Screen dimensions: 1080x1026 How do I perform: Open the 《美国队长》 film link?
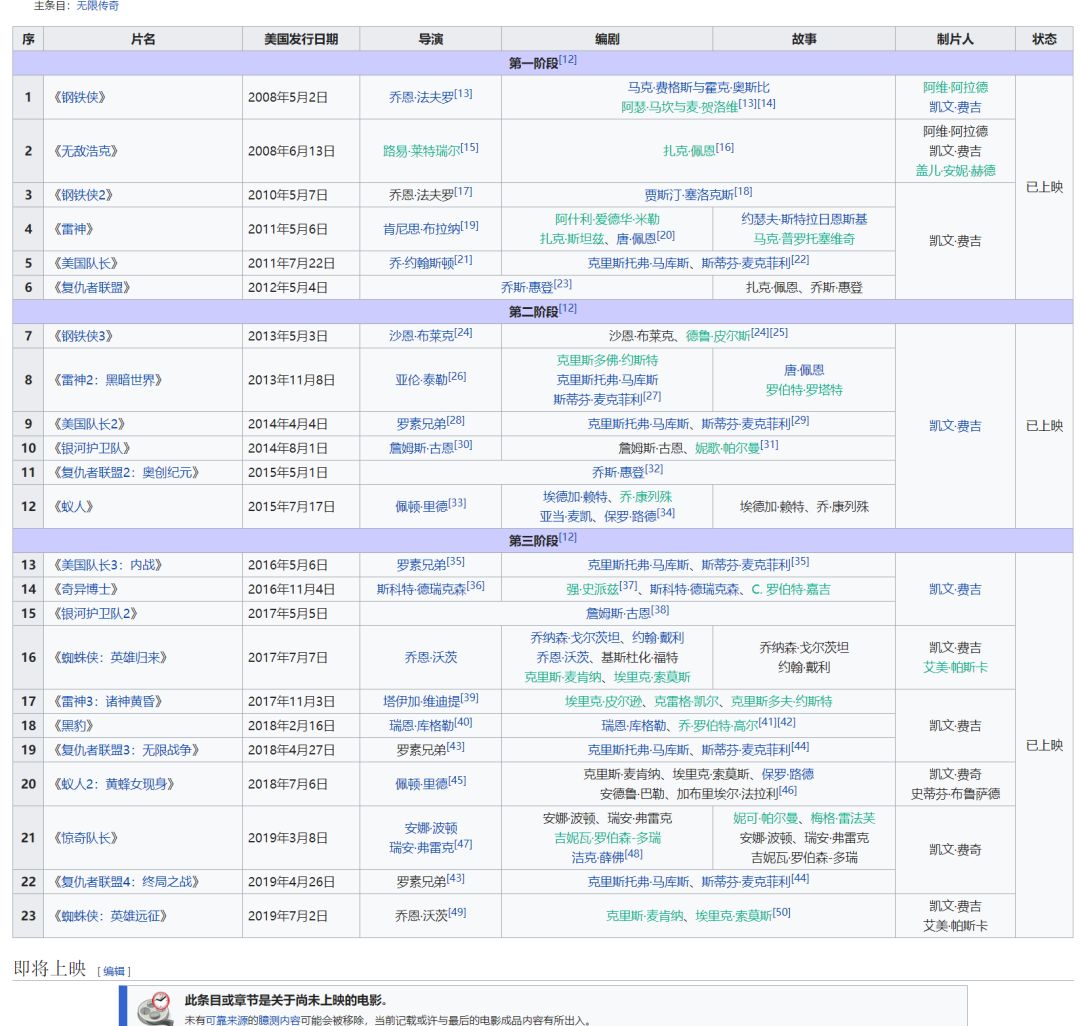point(85,263)
